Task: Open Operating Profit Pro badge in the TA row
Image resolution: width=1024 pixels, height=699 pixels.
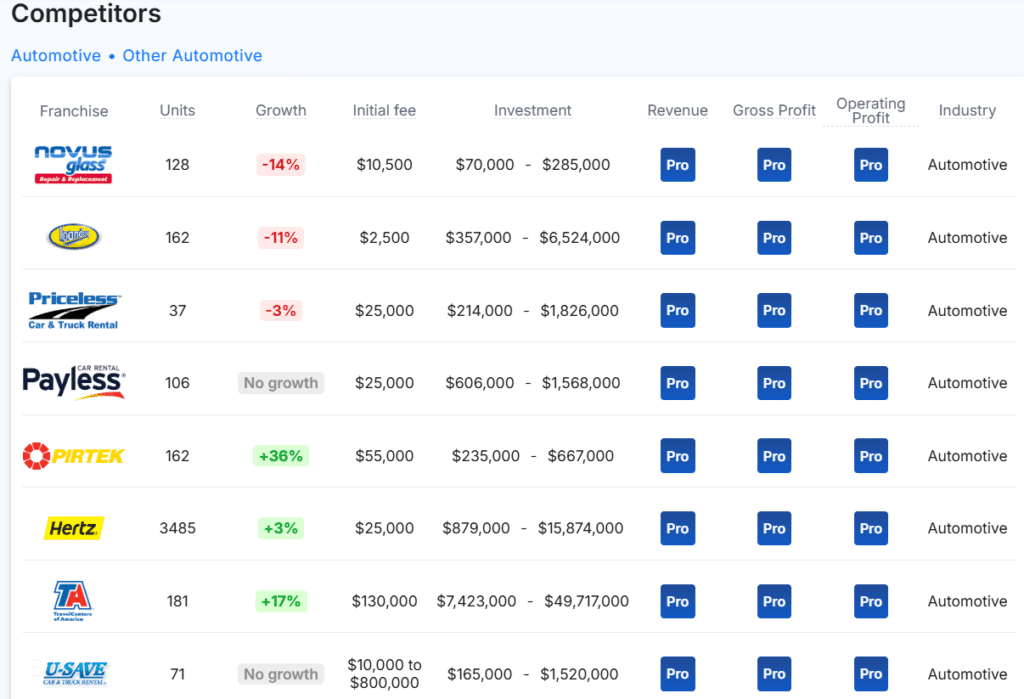Action: click(x=871, y=601)
